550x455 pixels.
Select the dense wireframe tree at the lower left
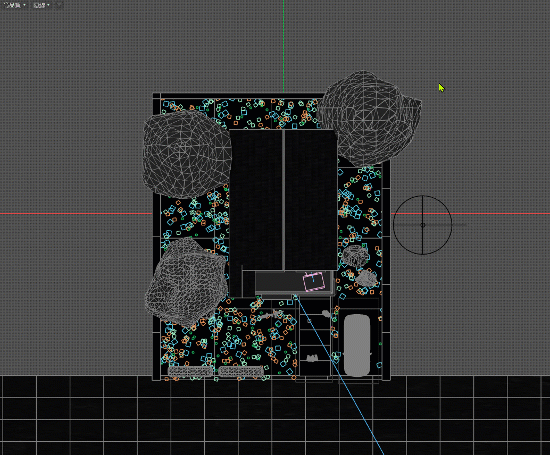pyautogui.click(x=186, y=282)
